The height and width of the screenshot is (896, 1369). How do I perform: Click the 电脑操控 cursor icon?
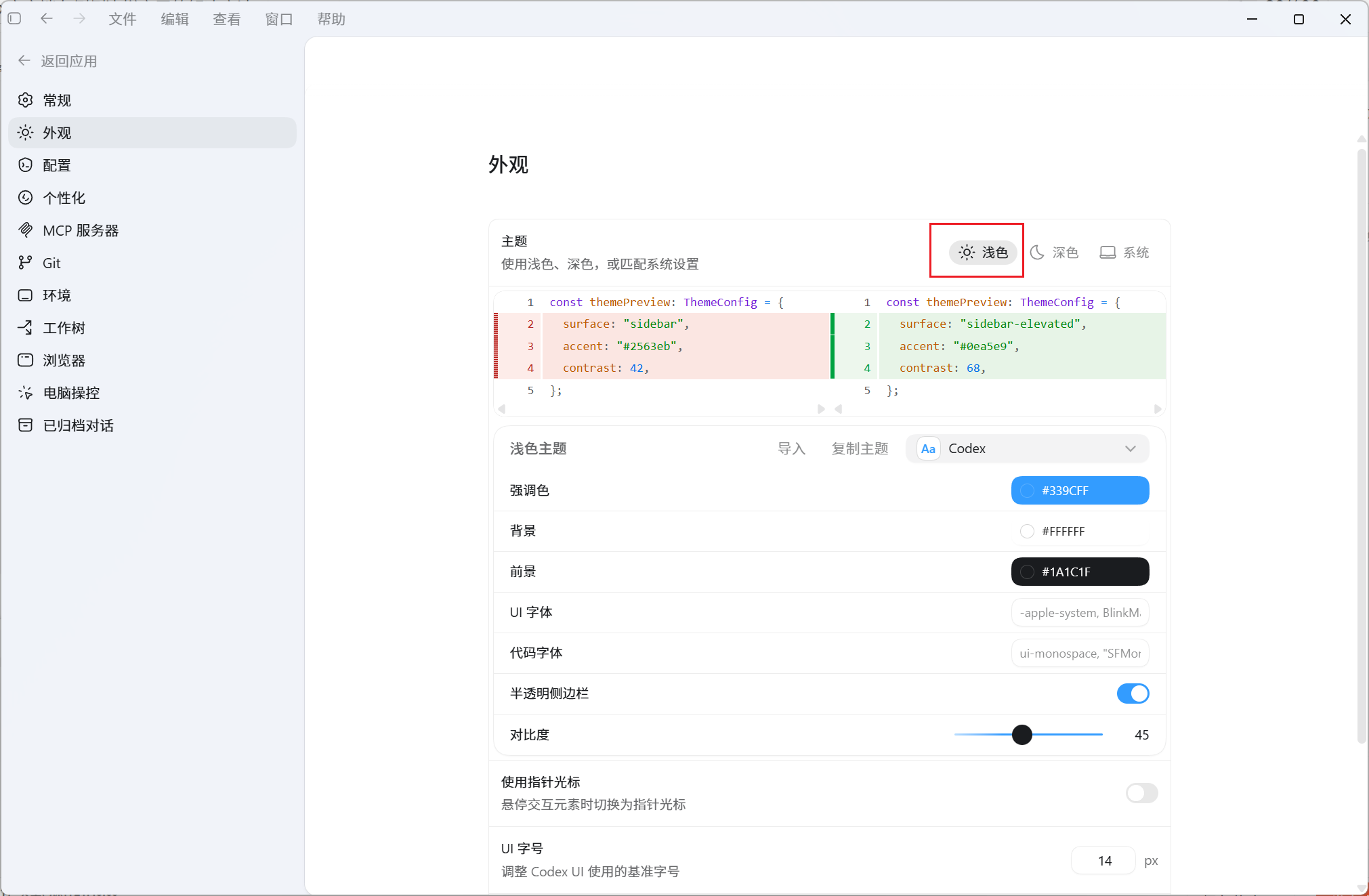click(26, 393)
